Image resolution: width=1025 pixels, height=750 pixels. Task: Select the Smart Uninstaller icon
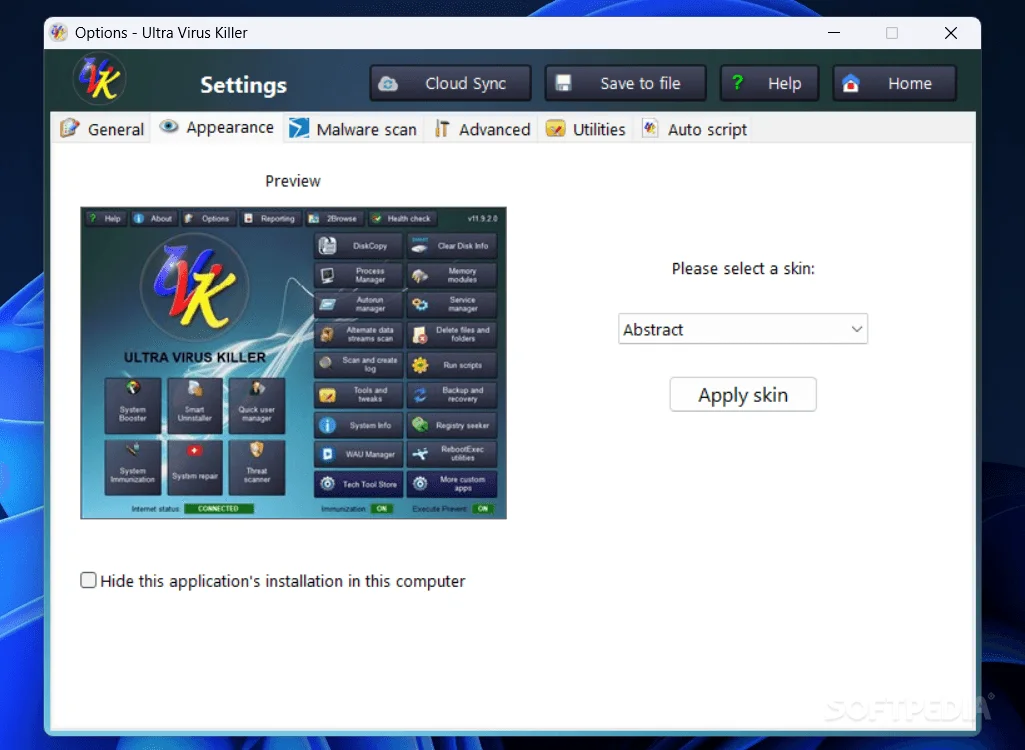click(194, 405)
